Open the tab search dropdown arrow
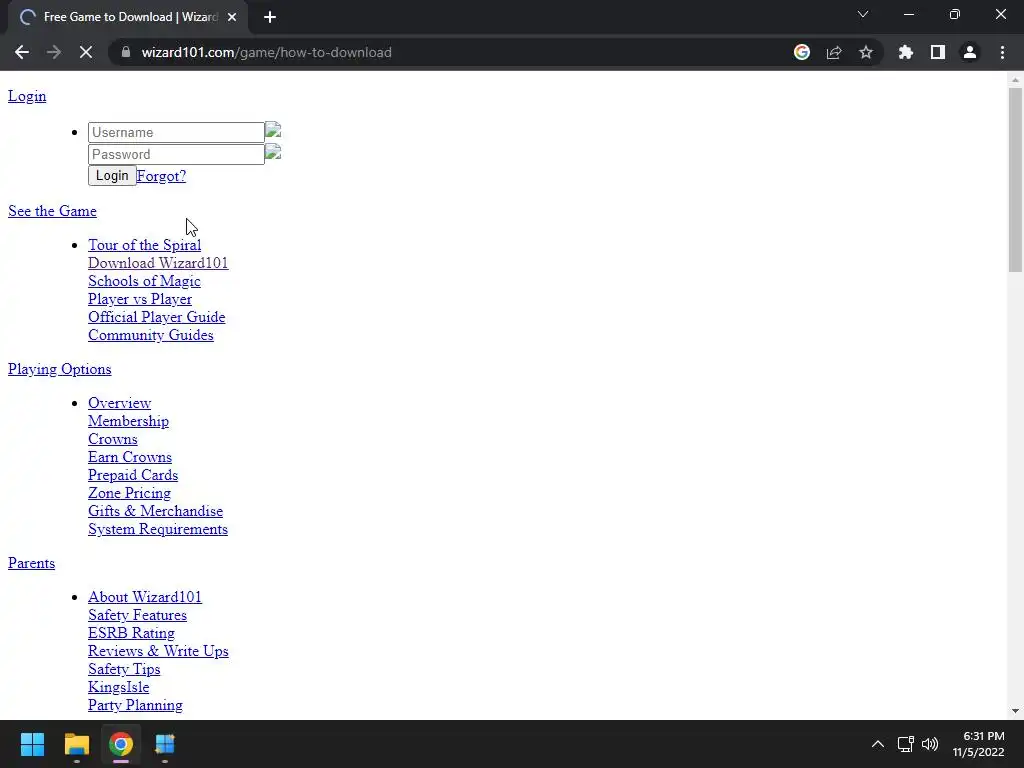The height and width of the screenshot is (768, 1024). [863, 14]
